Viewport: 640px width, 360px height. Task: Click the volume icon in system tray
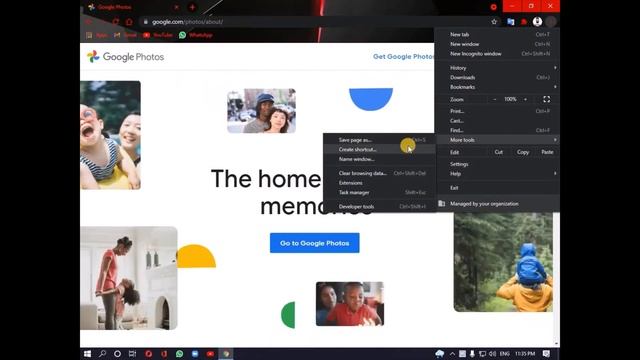point(492,354)
